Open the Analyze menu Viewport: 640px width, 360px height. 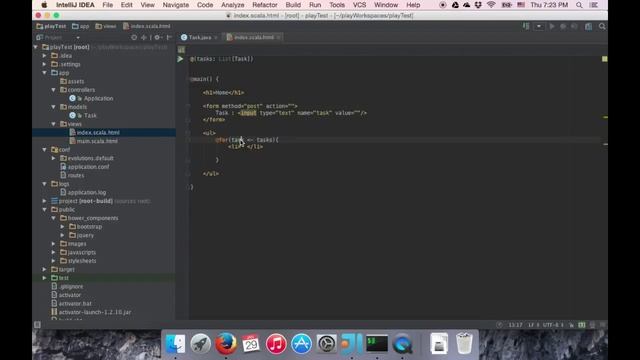tap(232, 5)
